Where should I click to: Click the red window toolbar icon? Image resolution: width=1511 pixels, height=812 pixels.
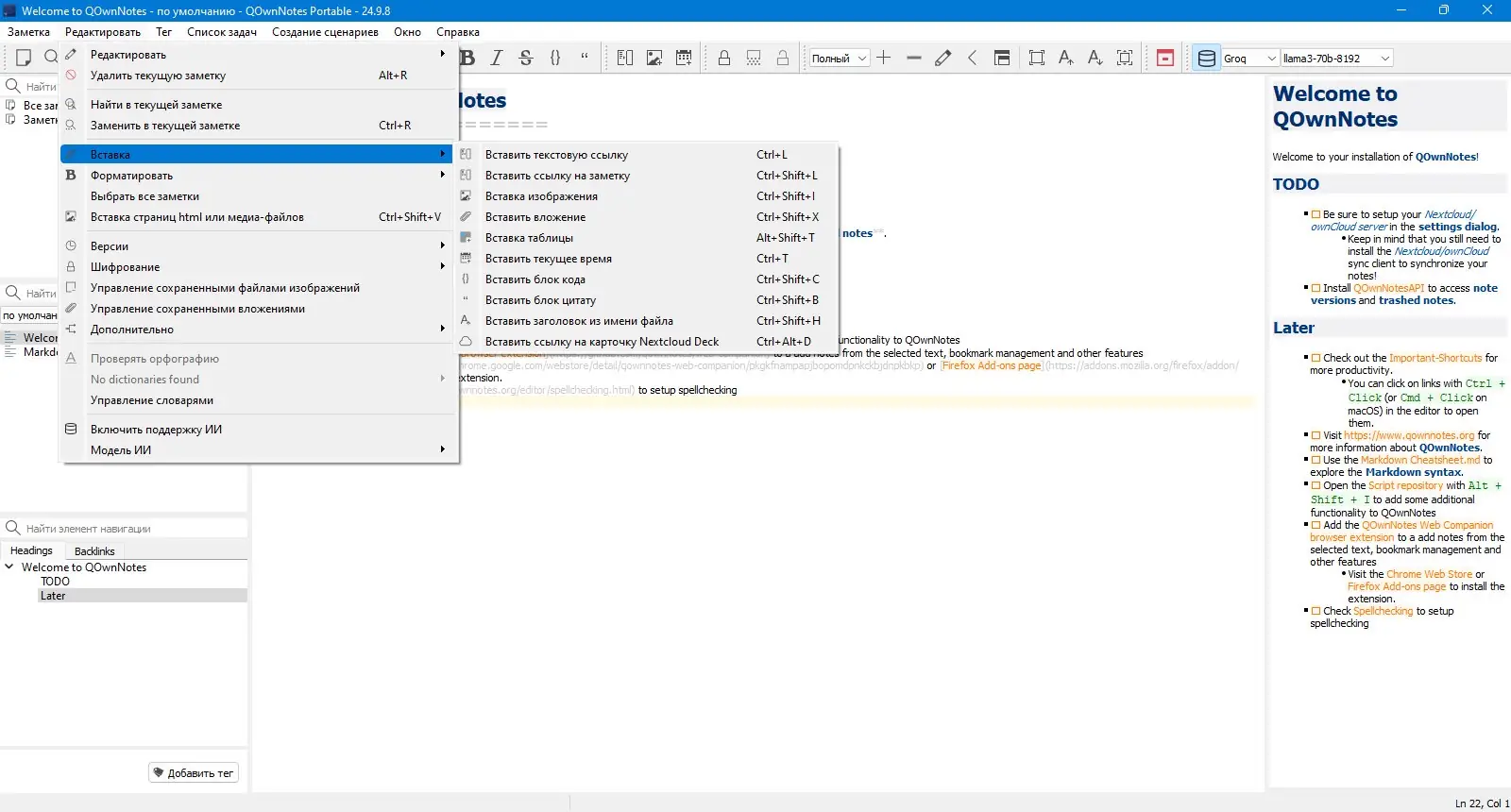[1165, 58]
